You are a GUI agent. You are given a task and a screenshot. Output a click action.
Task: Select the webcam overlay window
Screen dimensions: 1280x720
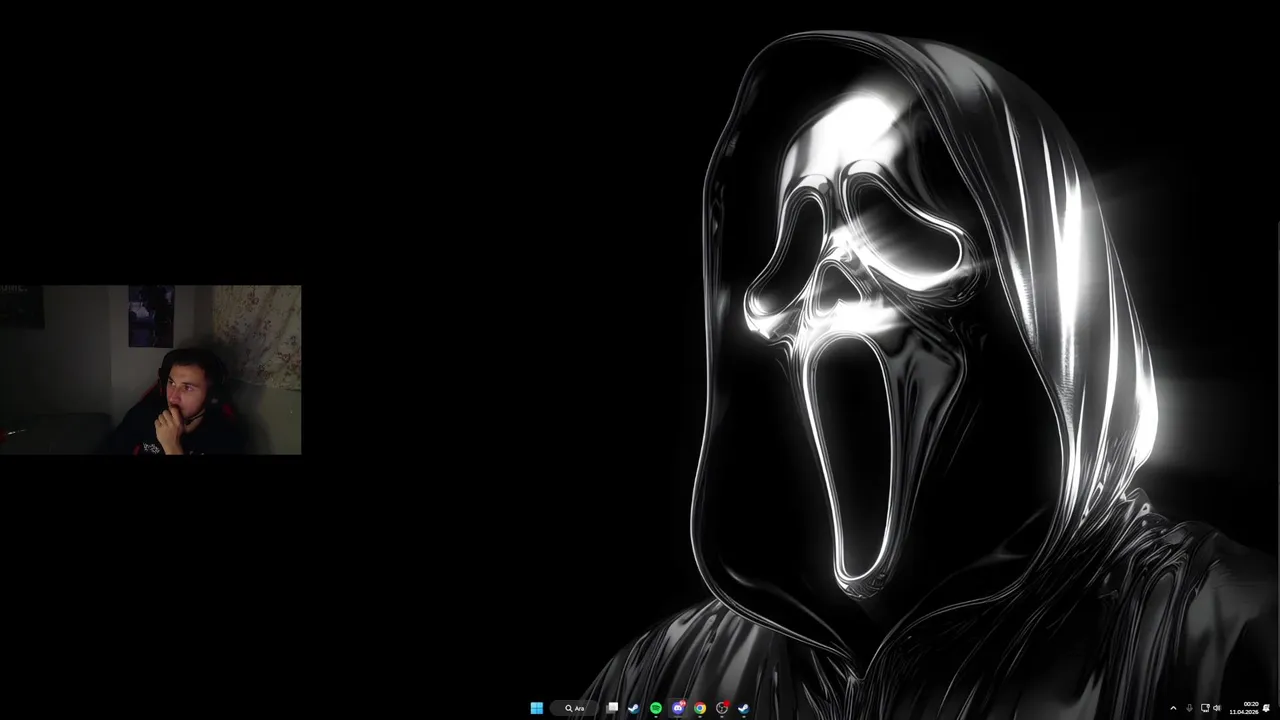tap(150, 370)
